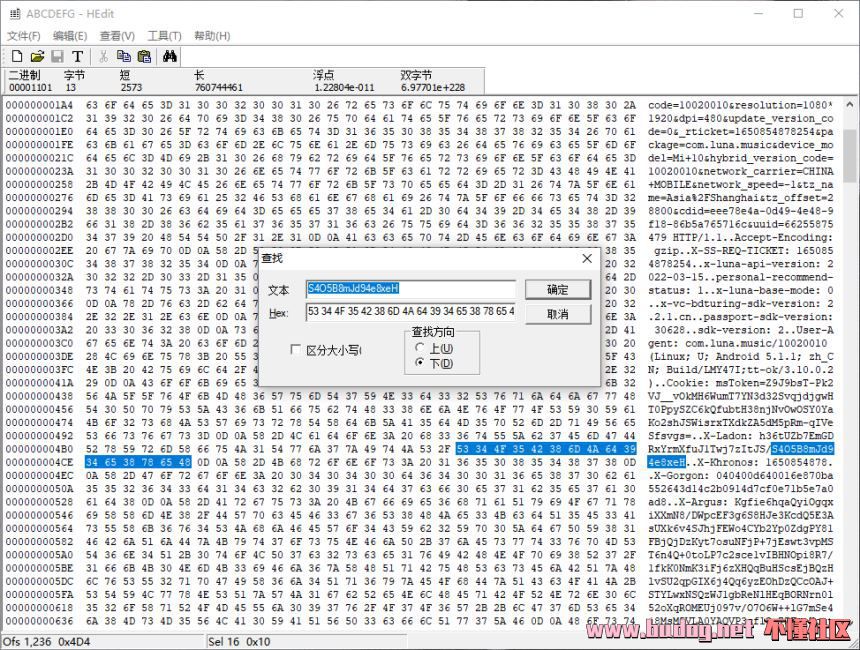The height and width of the screenshot is (650, 860).
Task: Click the vertical scrollbar up arrow
Action: (x=850, y=104)
